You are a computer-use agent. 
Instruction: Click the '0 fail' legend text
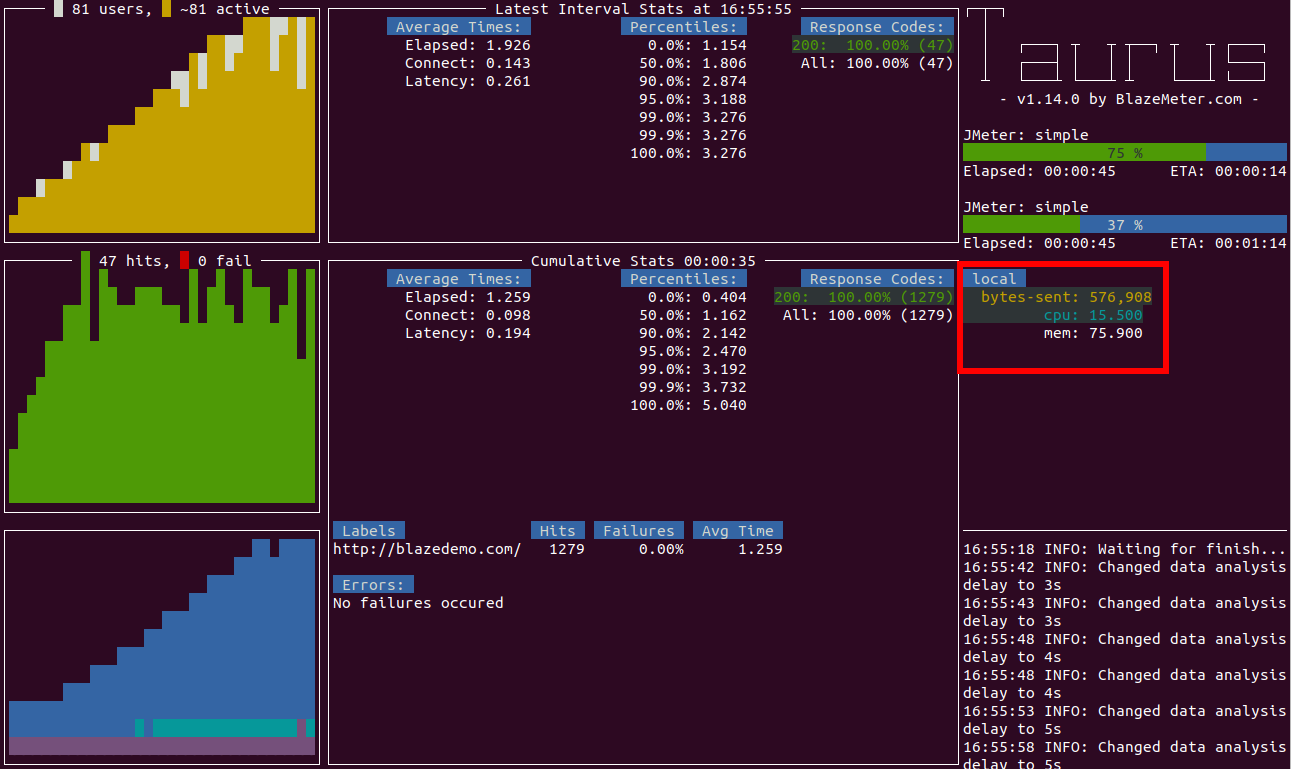225,261
